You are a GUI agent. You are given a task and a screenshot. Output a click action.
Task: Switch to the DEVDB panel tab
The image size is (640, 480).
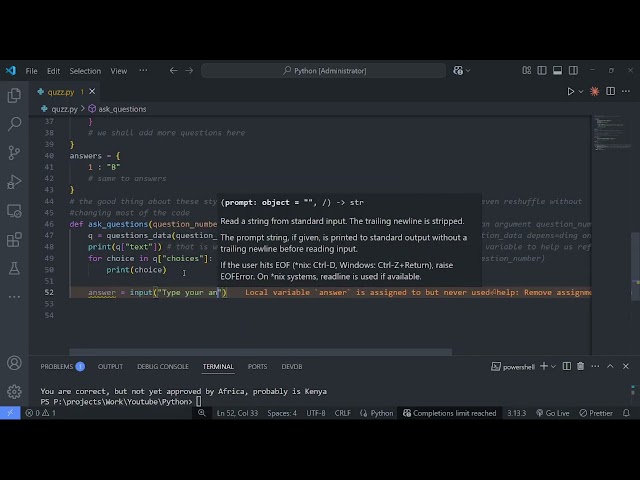[x=292, y=367]
